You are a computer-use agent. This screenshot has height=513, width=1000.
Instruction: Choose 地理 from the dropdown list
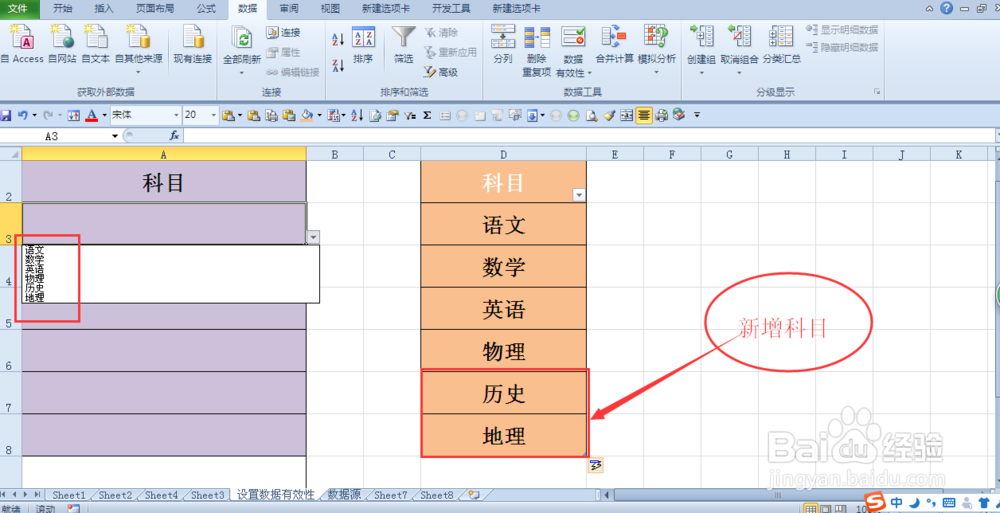[35, 297]
